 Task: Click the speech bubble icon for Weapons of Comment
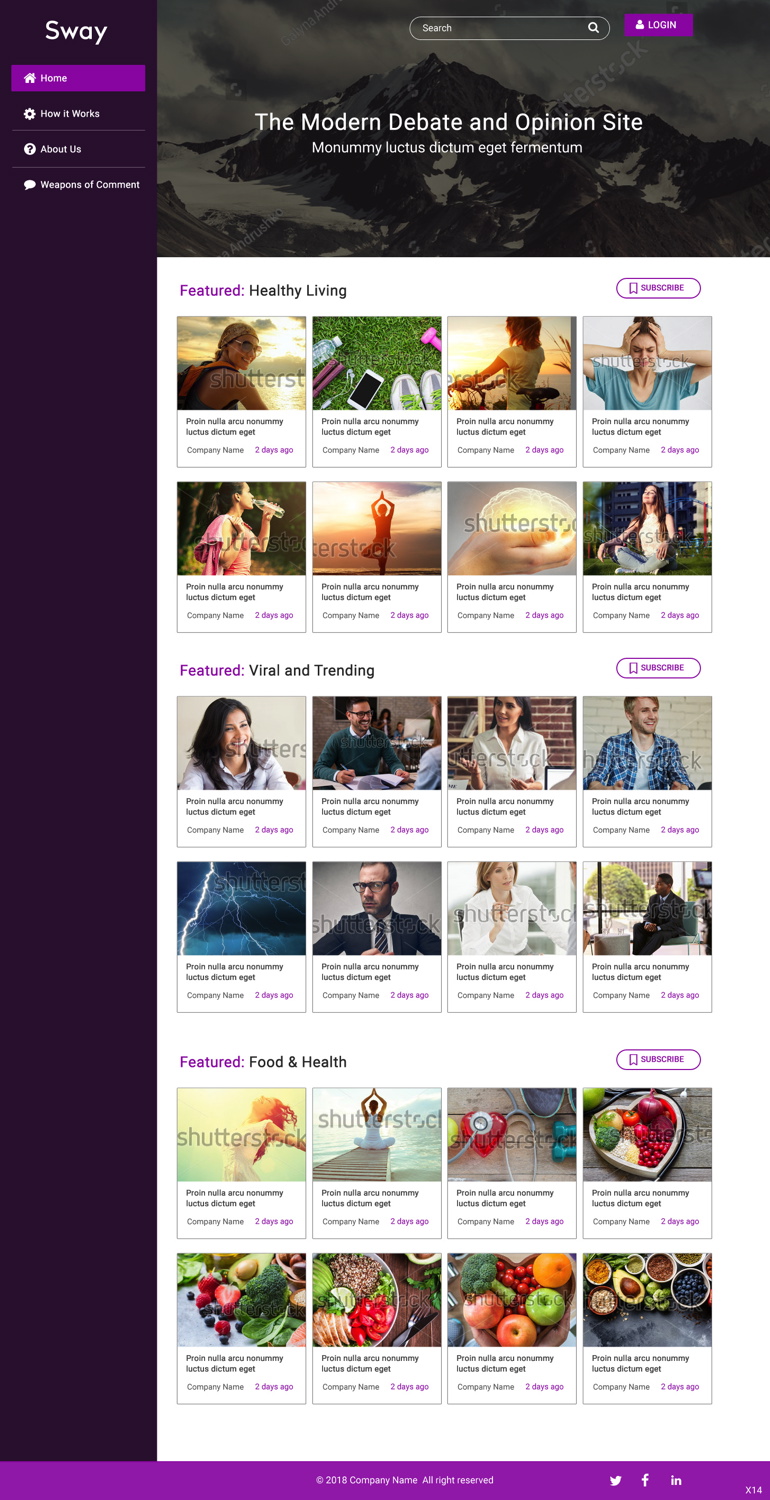[30, 185]
